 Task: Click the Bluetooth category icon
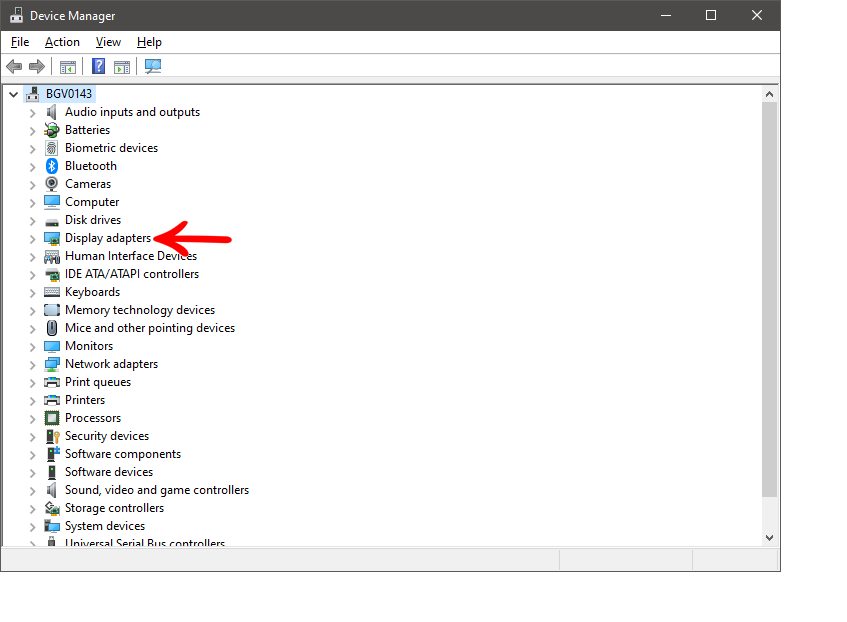point(52,166)
